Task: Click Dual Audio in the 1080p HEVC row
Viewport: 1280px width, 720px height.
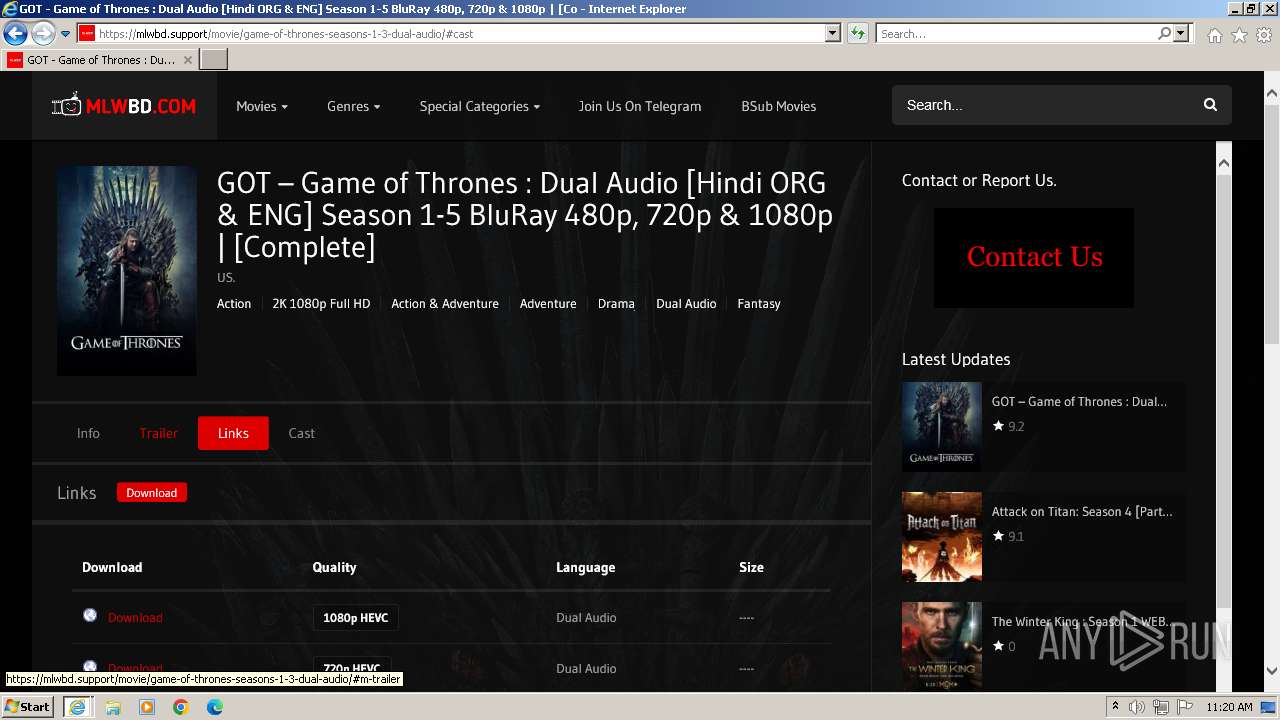Action: pyautogui.click(x=586, y=618)
